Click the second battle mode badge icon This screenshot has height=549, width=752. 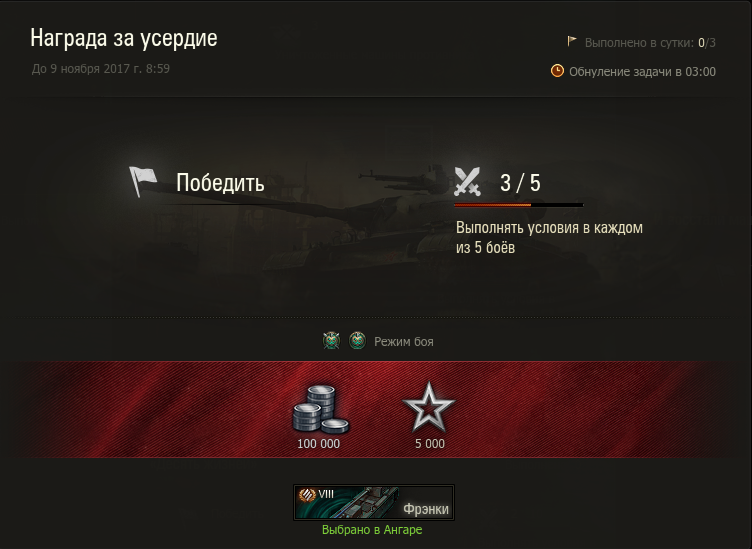point(357,341)
